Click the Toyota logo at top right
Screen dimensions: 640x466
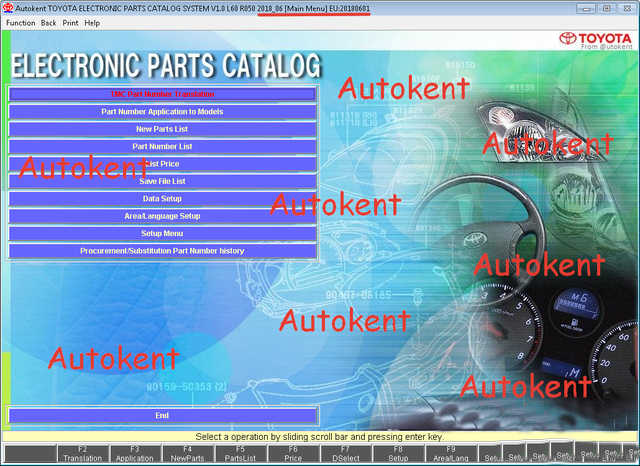[596, 39]
